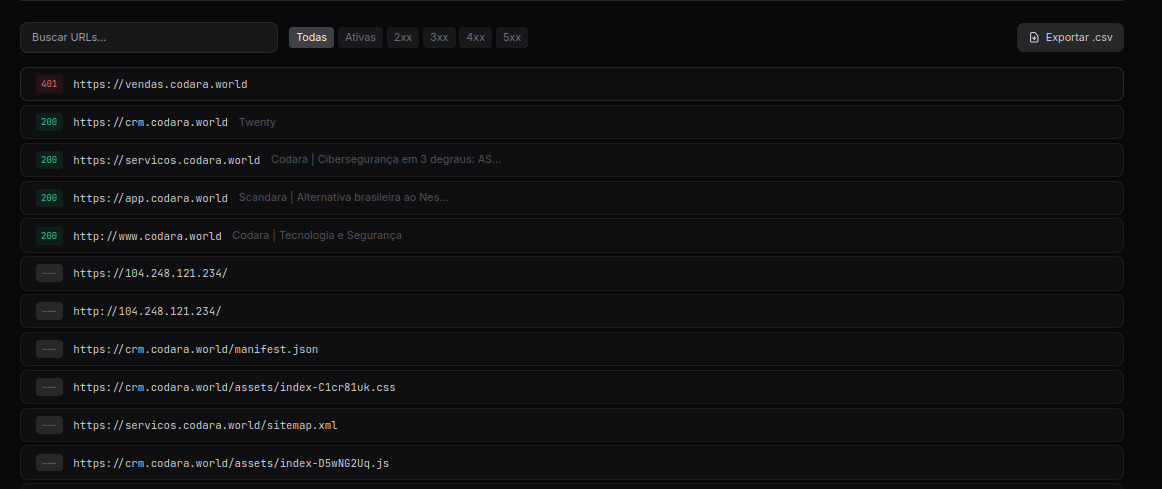
Task: Click the Codara | Cibersegurança em 3 degraus title
Action: click(x=386, y=160)
